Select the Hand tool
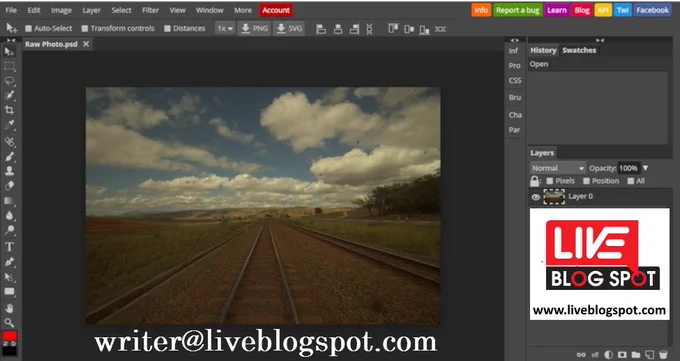The width and height of the screenshot is (680, 361). (9, 308)
